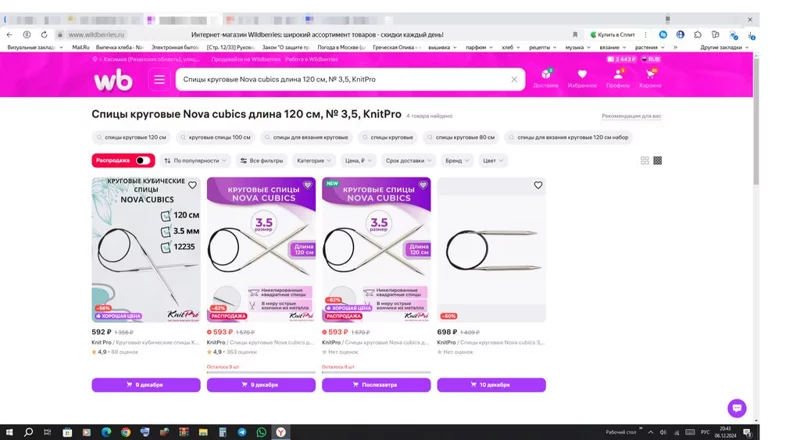
Task: Open Microsoft Edge from taskbar
Action: 106,432
